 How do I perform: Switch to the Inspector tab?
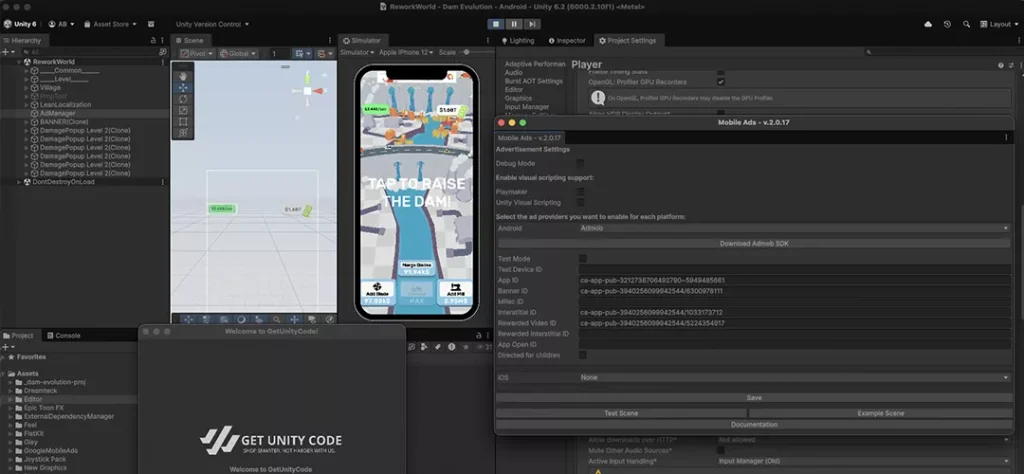coord(567,40)
